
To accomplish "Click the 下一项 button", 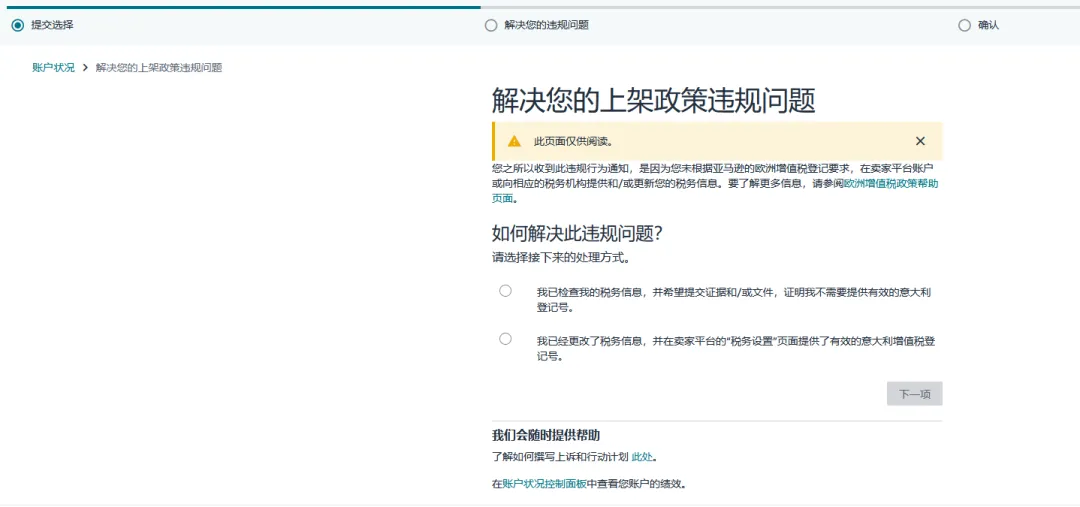I will [x=914, y=394].
